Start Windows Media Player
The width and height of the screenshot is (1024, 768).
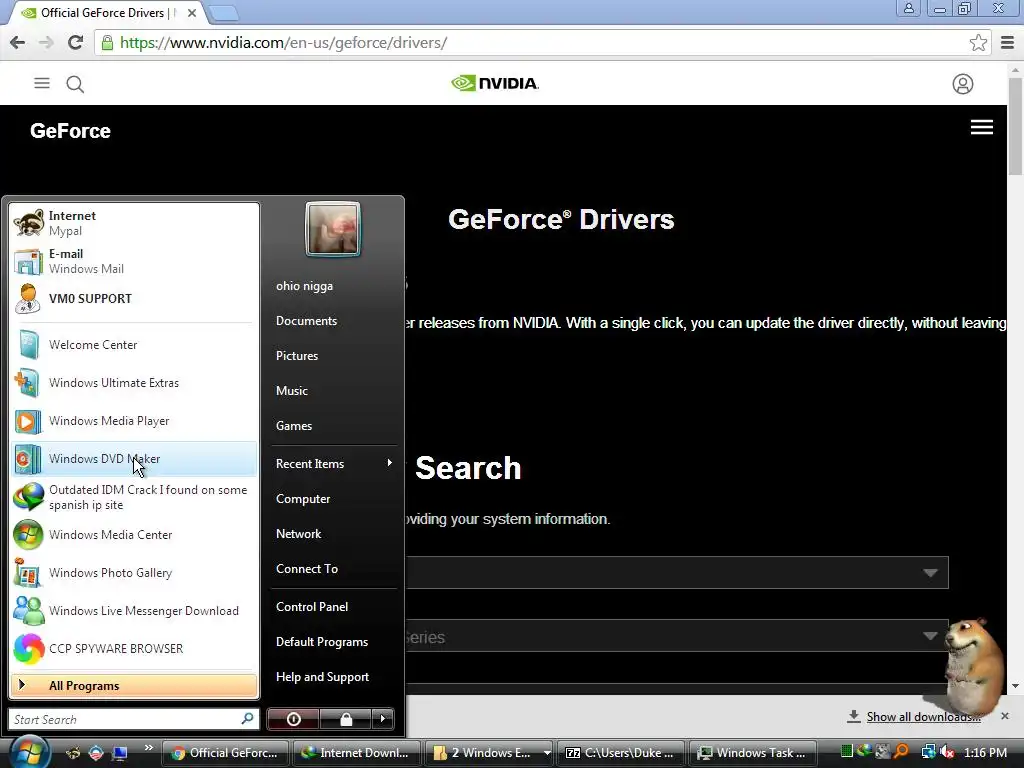pyautogui.click(x=134, y=421)
